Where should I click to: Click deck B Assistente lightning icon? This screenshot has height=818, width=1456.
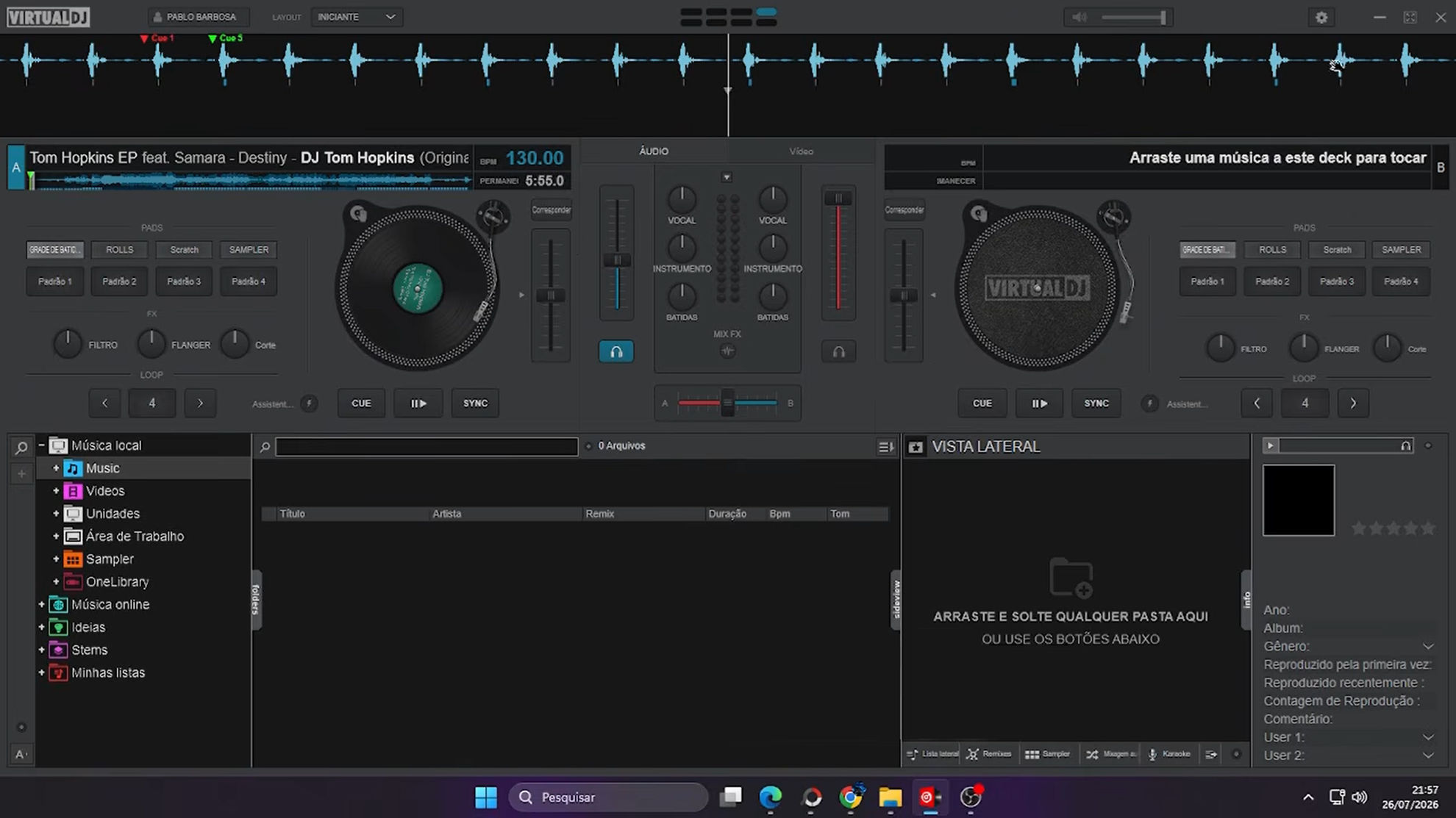[x=1149, y=403]
